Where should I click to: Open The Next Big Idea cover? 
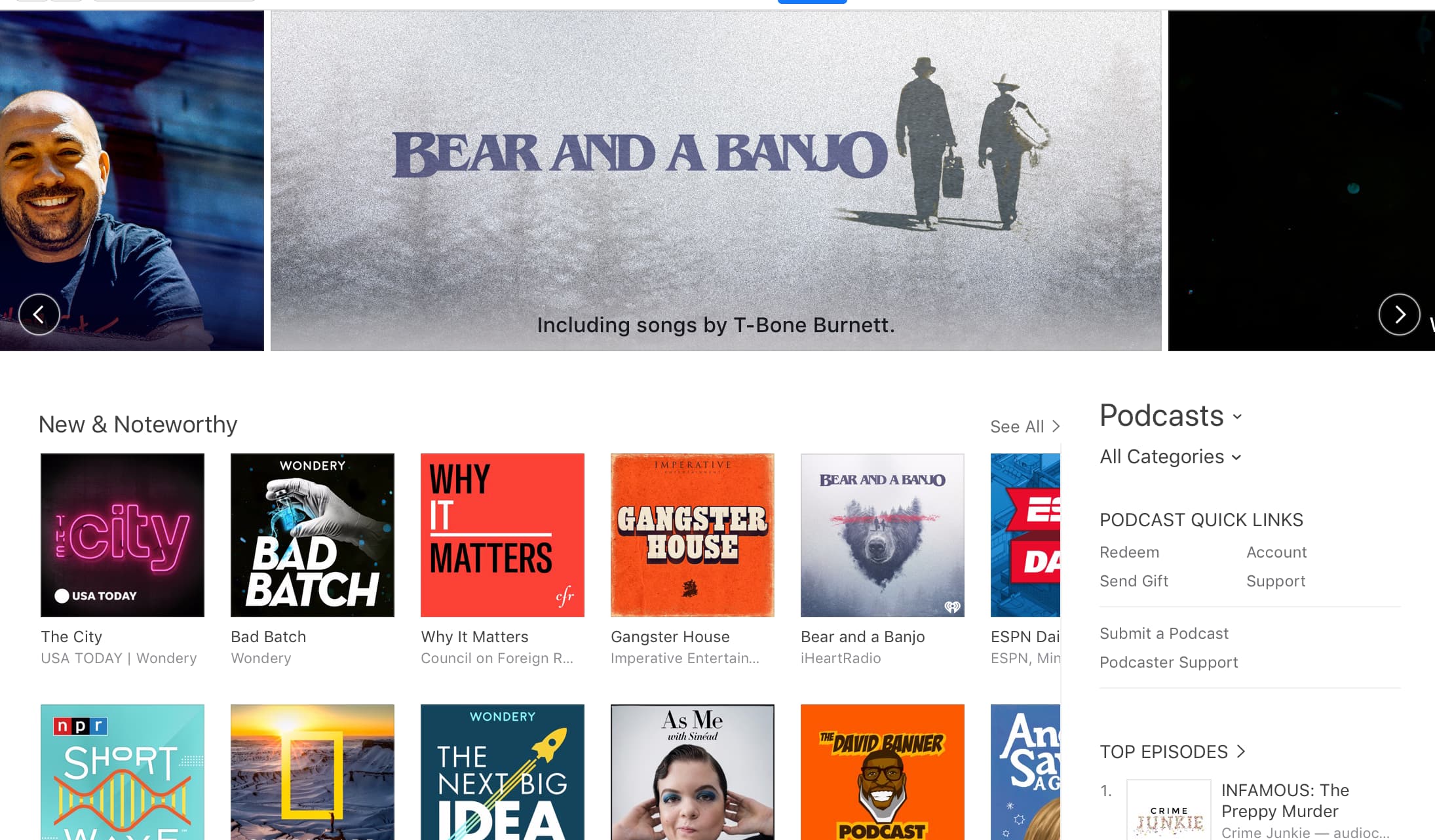coord(503,772)
